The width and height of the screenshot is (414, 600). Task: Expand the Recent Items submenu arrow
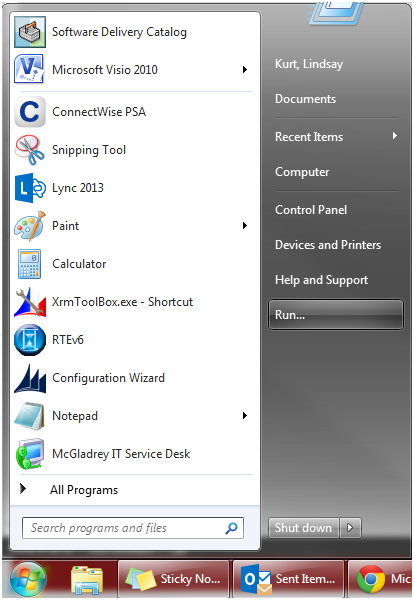click(x=394, y=136)
